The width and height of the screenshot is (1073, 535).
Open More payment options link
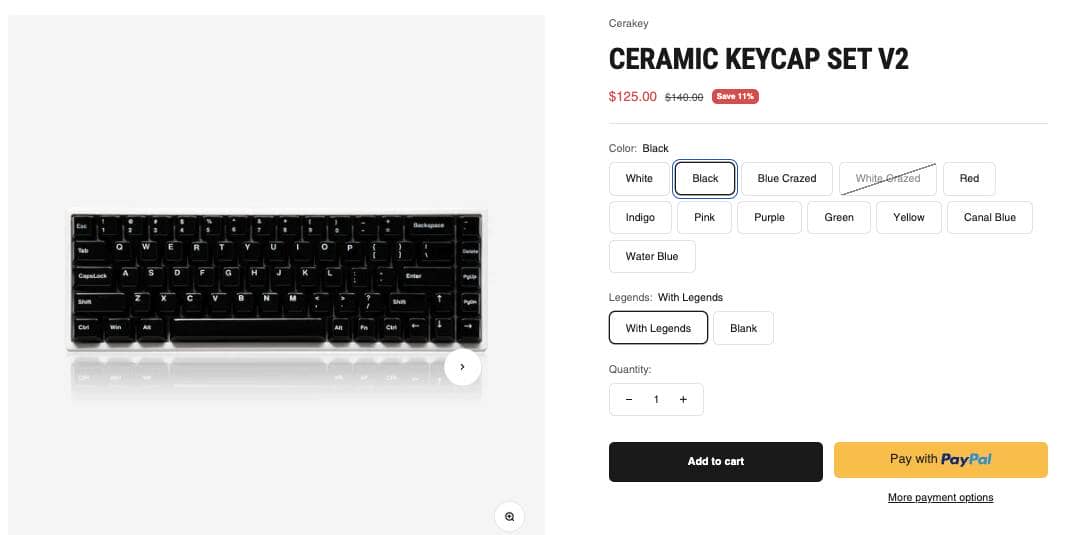pos(940,498)
